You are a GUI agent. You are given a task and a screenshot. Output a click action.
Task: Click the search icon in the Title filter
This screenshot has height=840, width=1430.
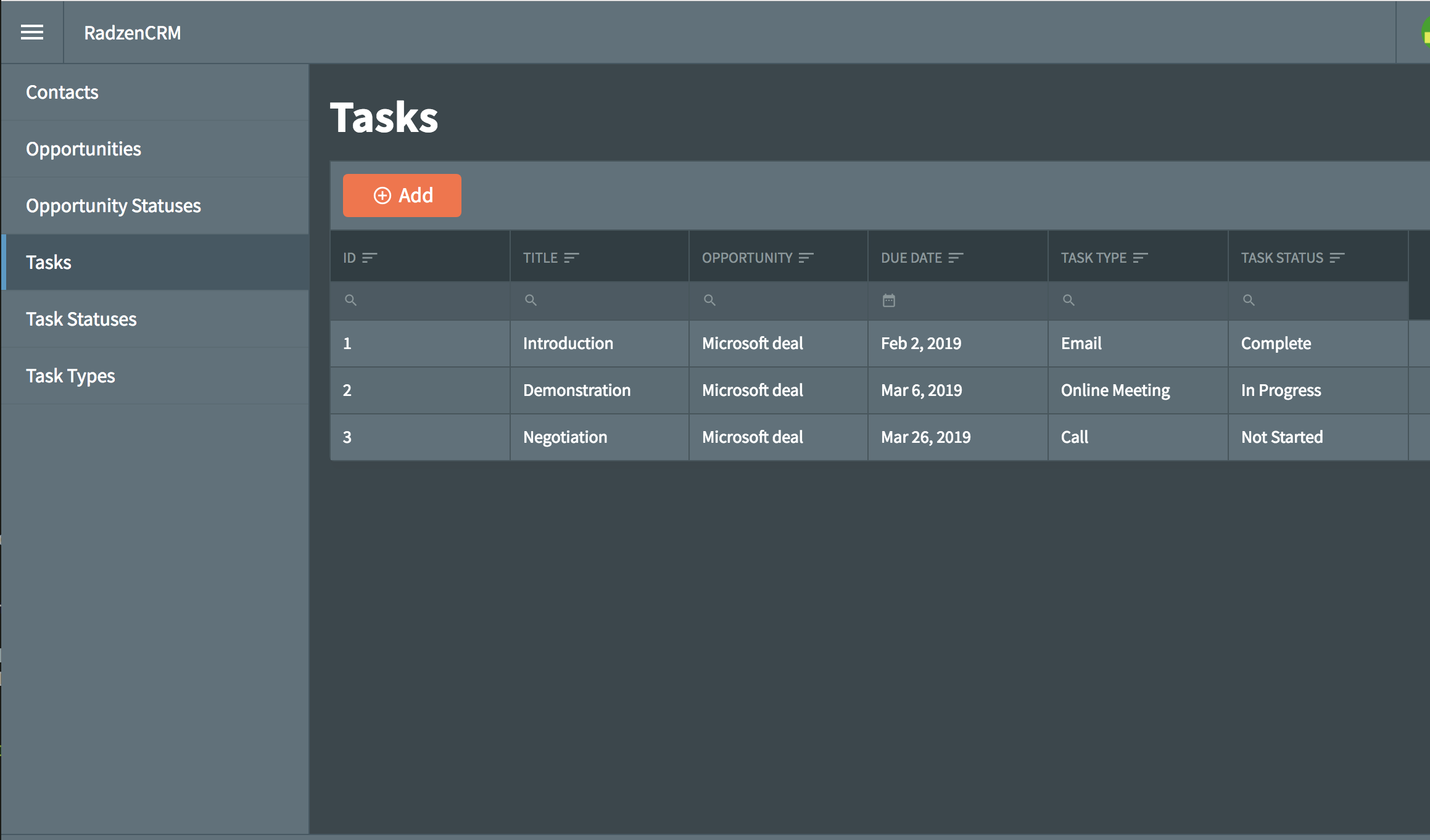(x=531, y=300)
